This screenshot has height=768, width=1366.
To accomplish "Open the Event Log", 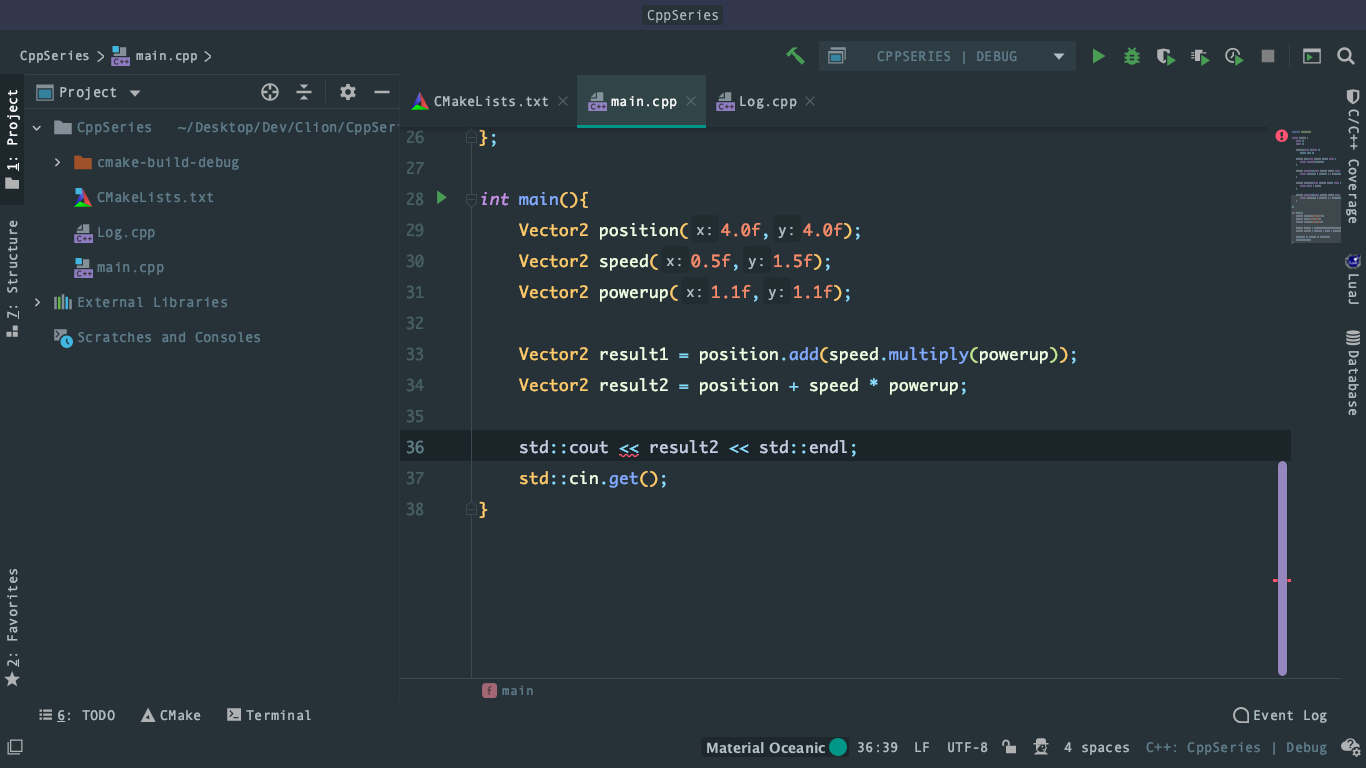I will 1280,715.
